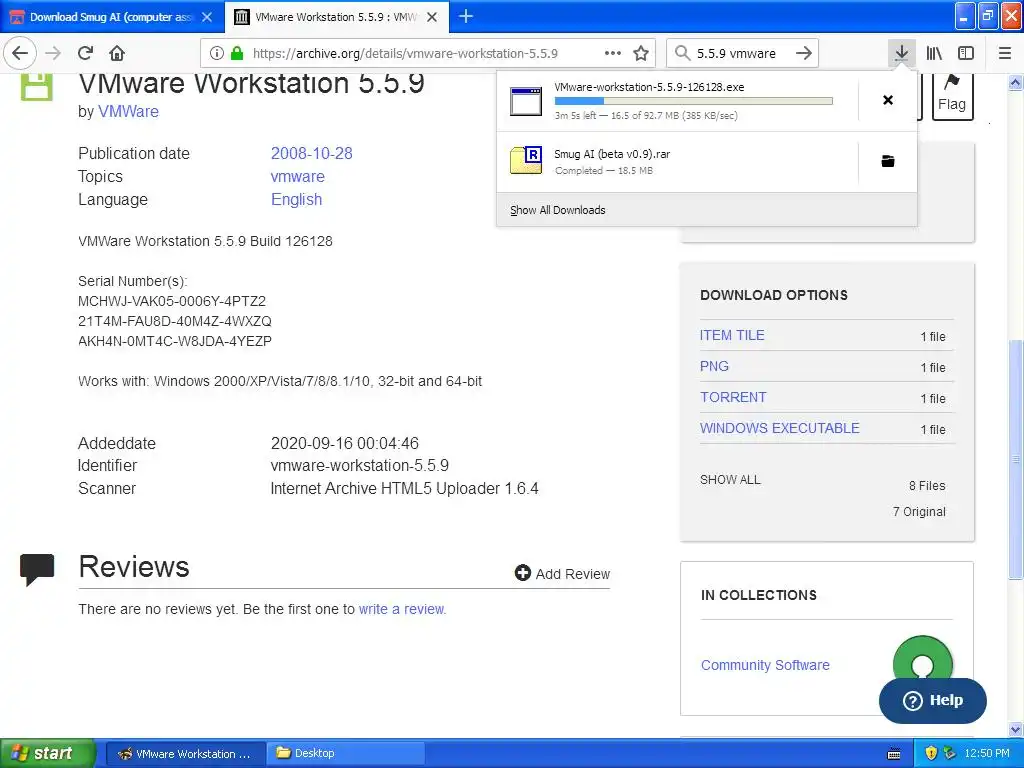Toggle the downloads panel arrow
This screenshot has width=1024, height=768.
[x=901, y=53]
